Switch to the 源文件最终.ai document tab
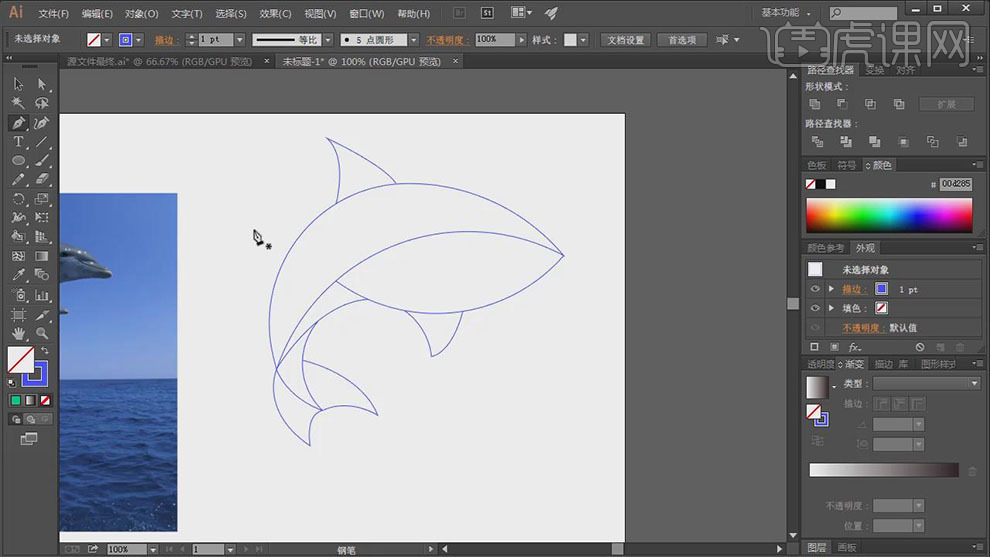Viewport: 990px width, 557px height. pyautogui.click(x=160, y=61)
